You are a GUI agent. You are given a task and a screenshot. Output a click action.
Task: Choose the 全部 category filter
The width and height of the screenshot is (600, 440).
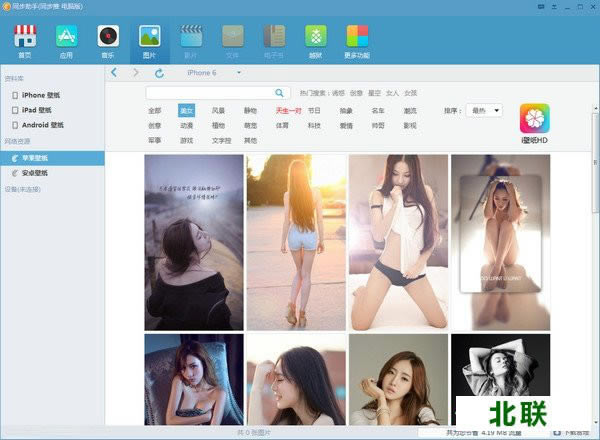154,111
